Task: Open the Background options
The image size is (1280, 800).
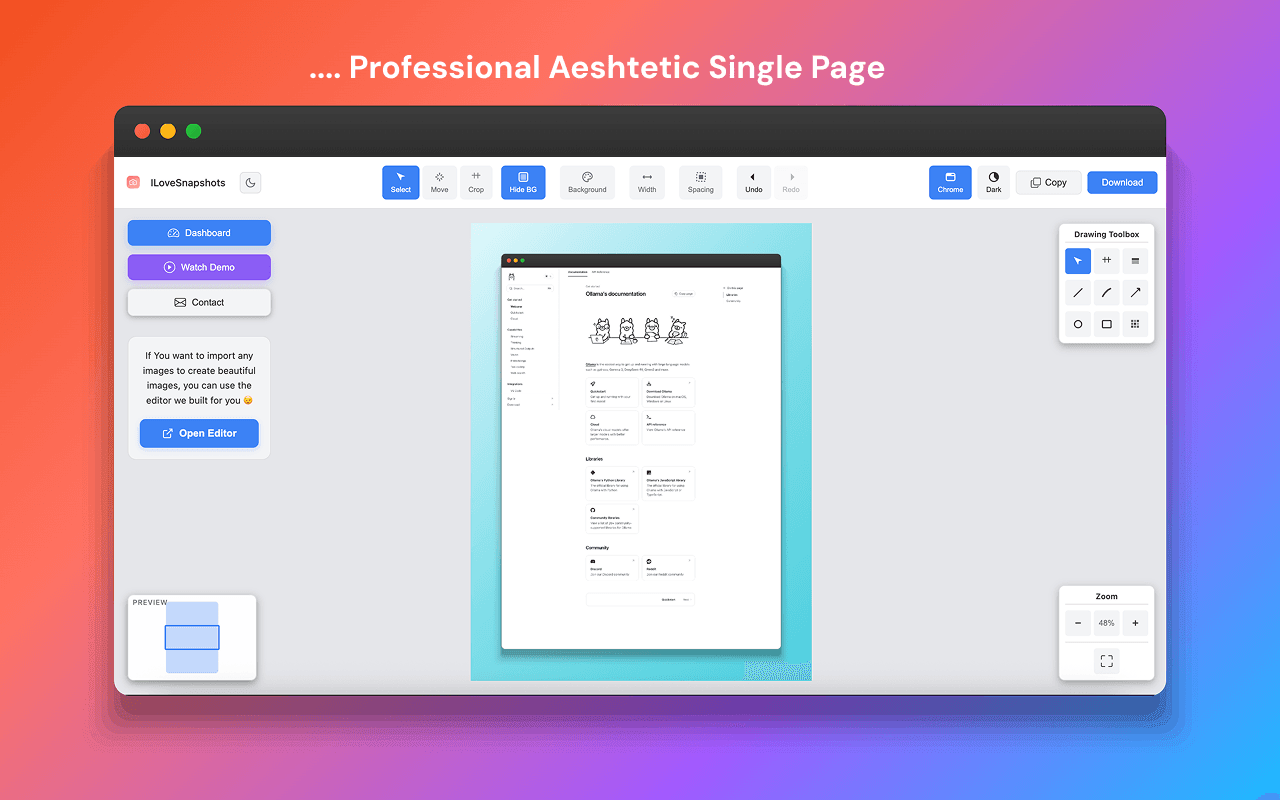Action: pos(587,182)
